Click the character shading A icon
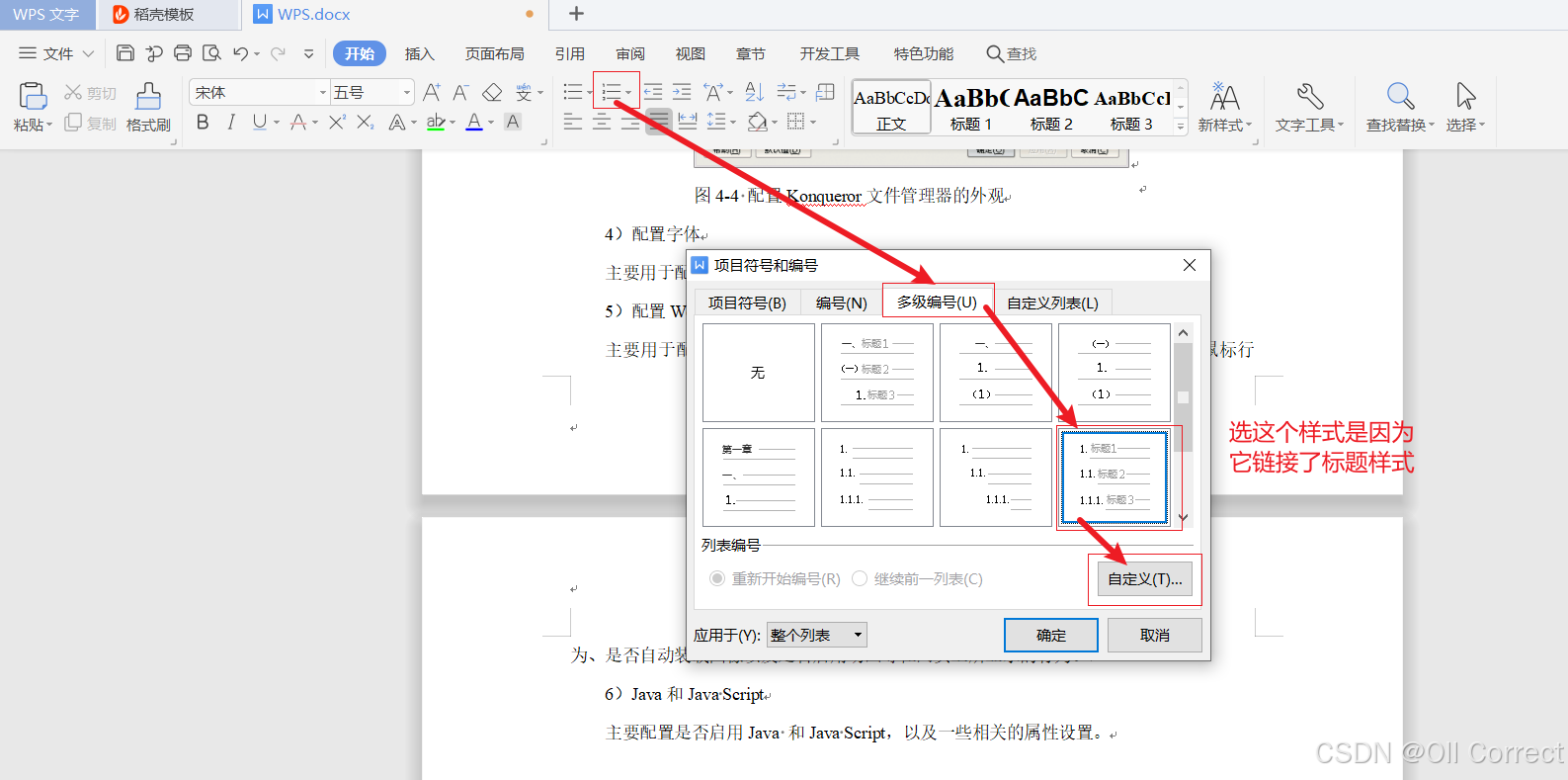This screenshot has height=780, width=1568. pyautogui.click(x=513, y=122)
